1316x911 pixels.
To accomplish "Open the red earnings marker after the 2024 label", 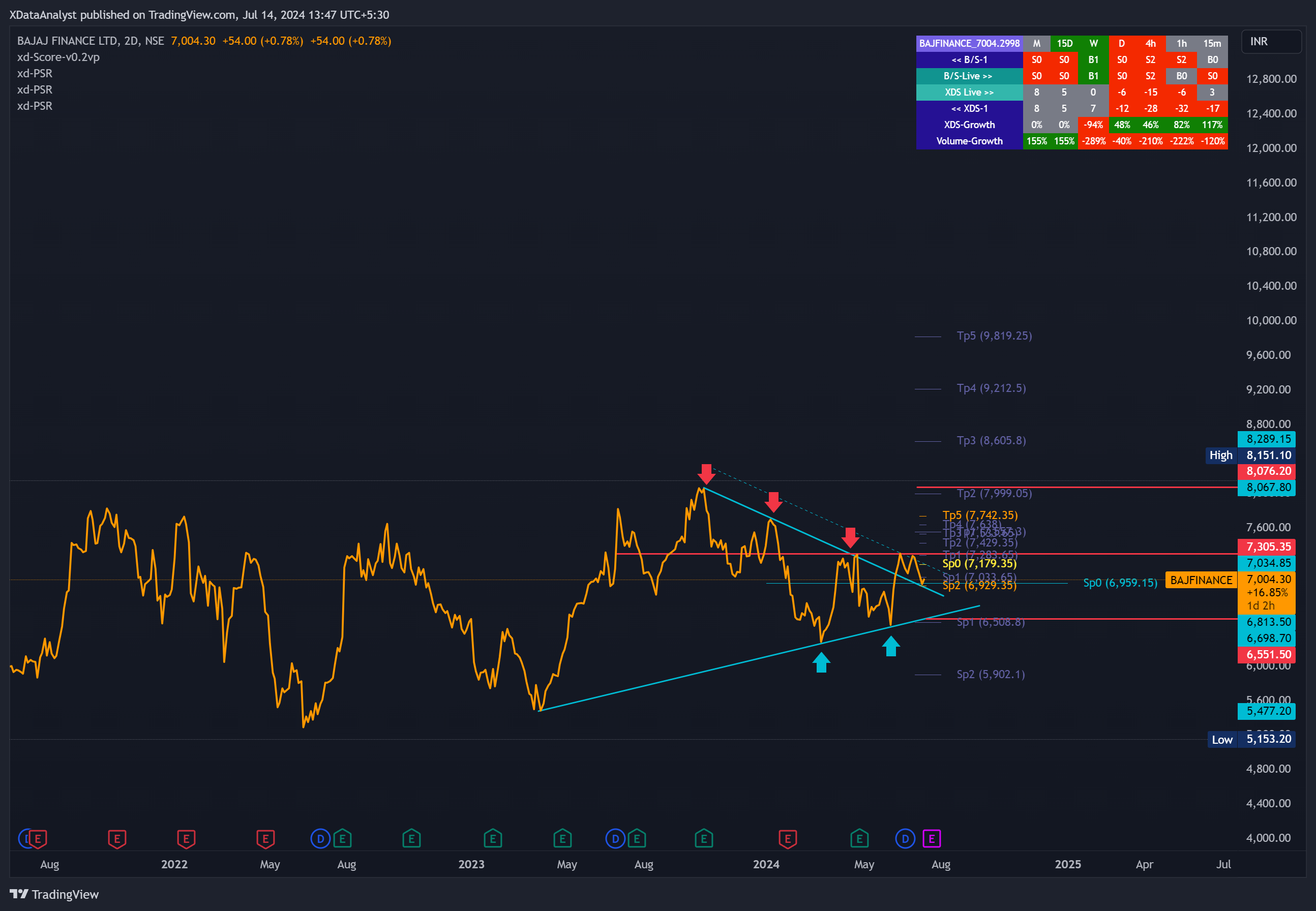I will 788,838.
